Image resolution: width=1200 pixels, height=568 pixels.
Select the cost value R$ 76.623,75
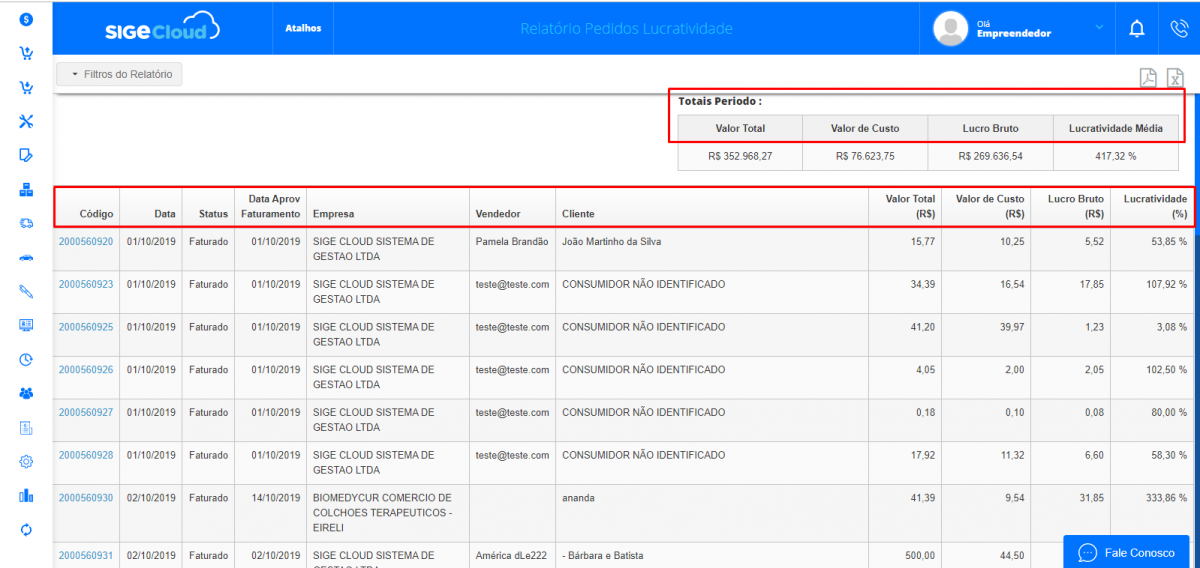click(x=865, y=157)
